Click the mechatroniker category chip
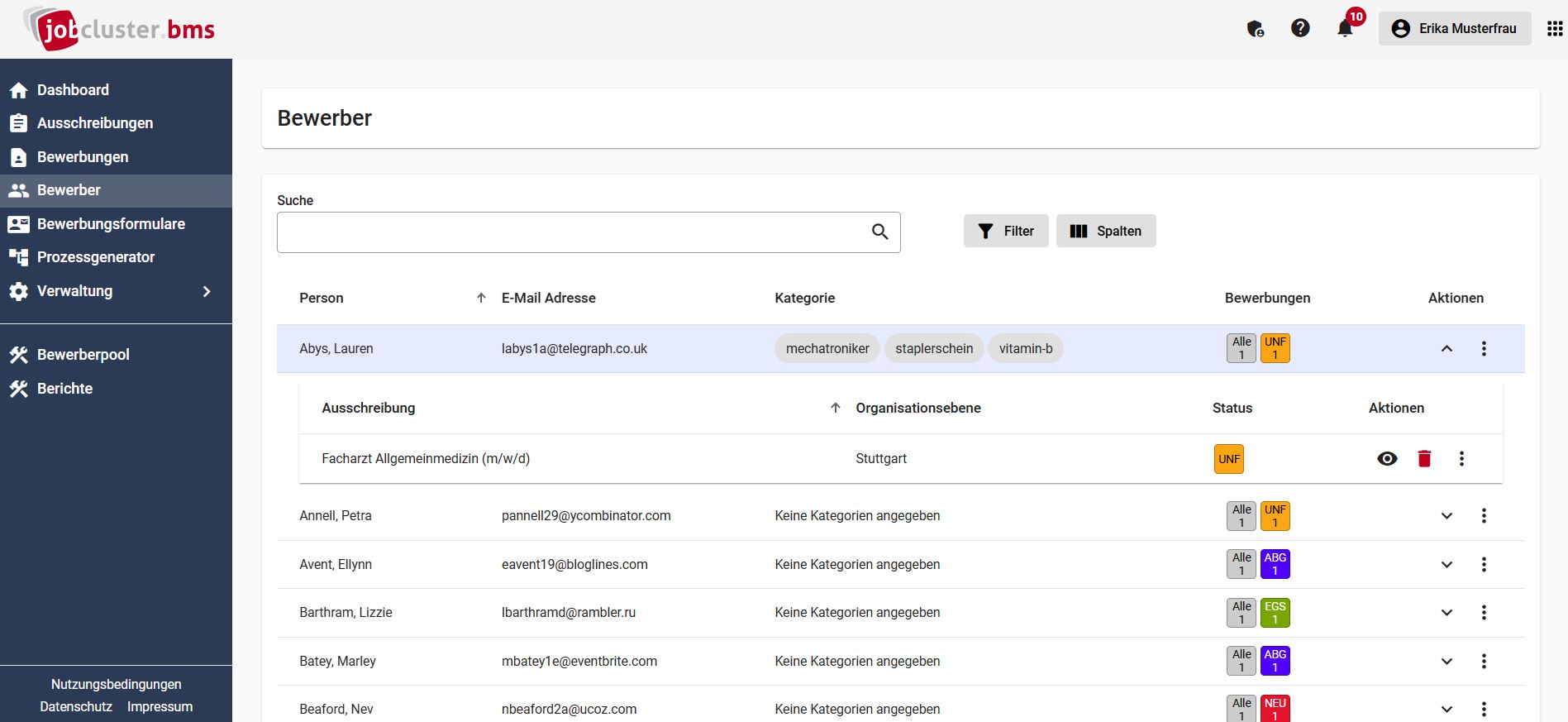This screenshot has height=722, width=1568. pyautogui.click(x=827, y=348)
